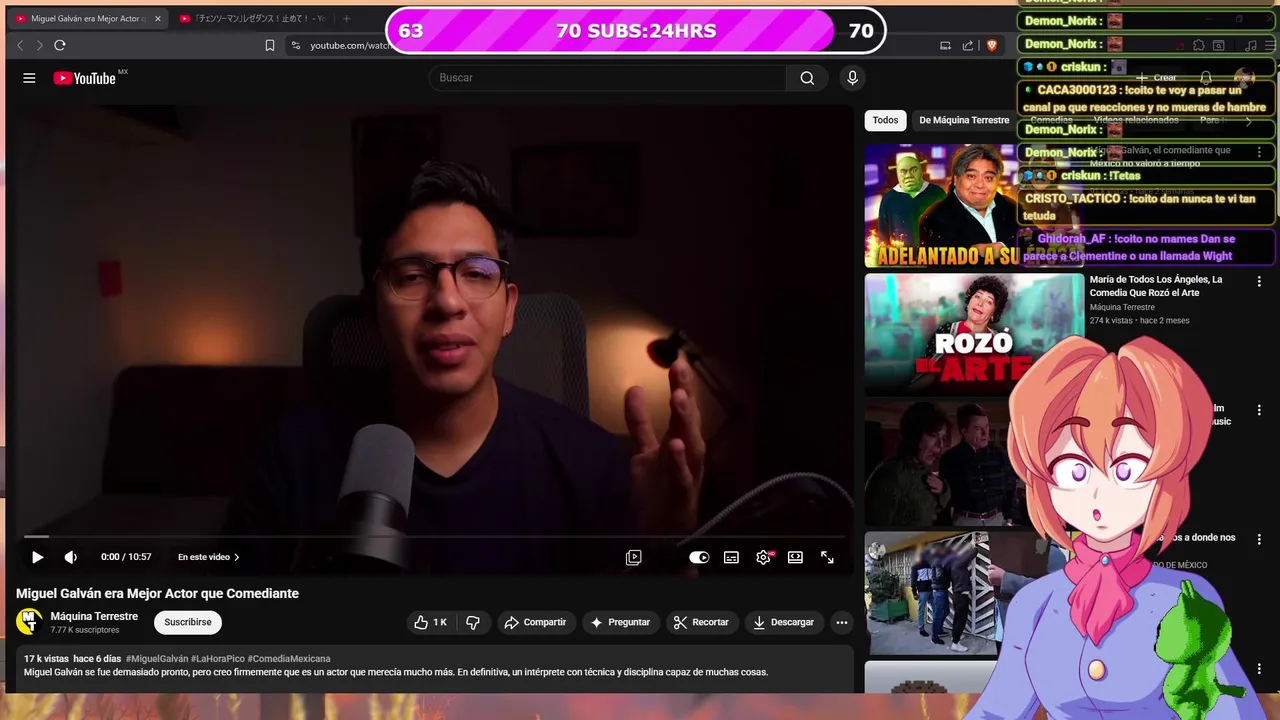Open the player settings gear
Image resolution: width=1280 pixels, height=720 pixels.
(x=764, y=557)
